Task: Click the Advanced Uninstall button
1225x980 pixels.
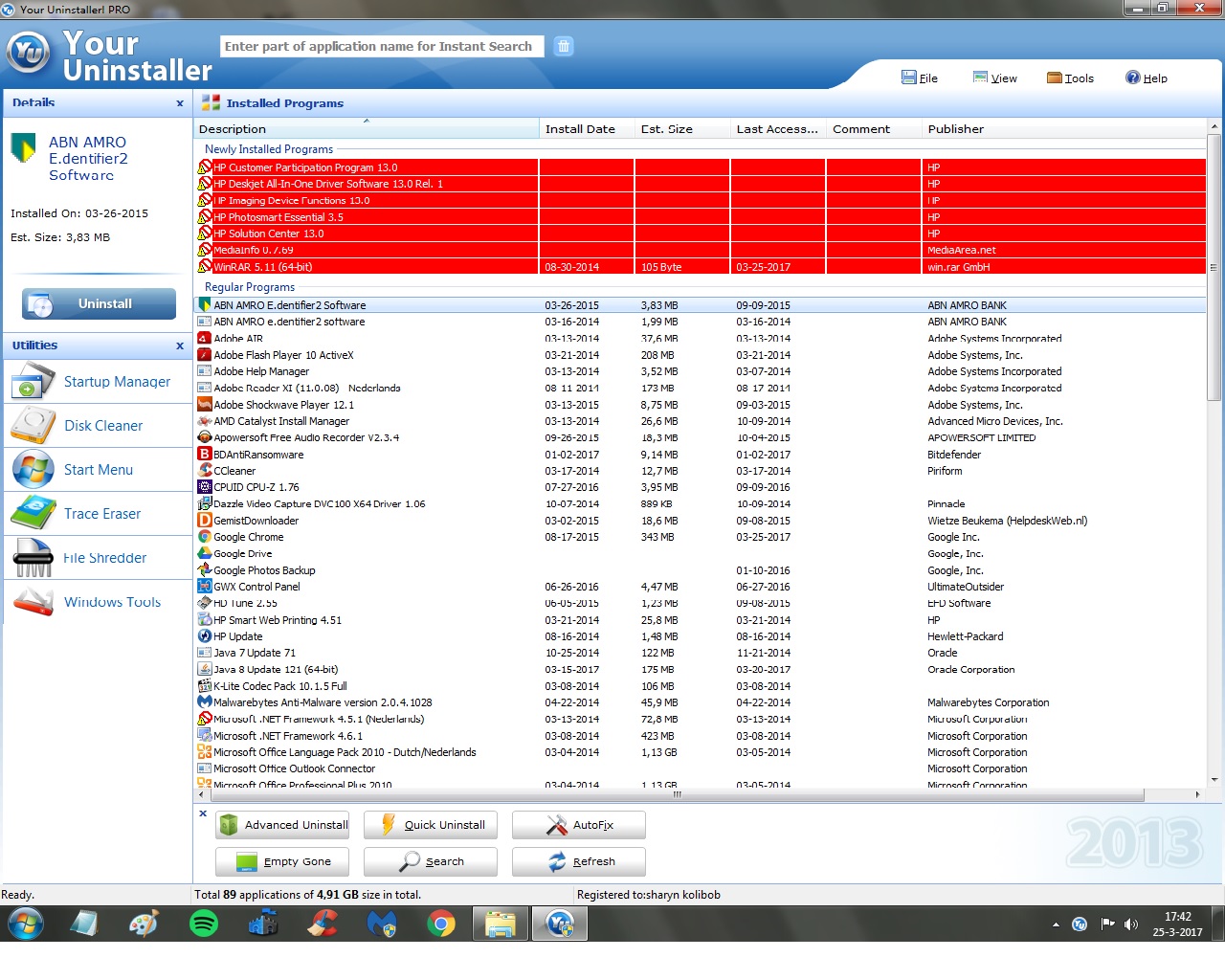Action: 282,825
